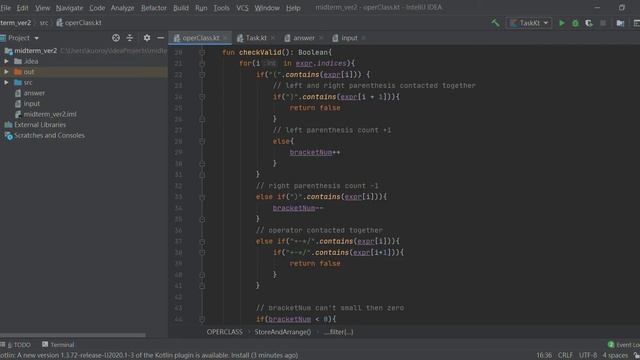
Task: Click the locate-in-project target icon
Action: (x=116, y=38)
